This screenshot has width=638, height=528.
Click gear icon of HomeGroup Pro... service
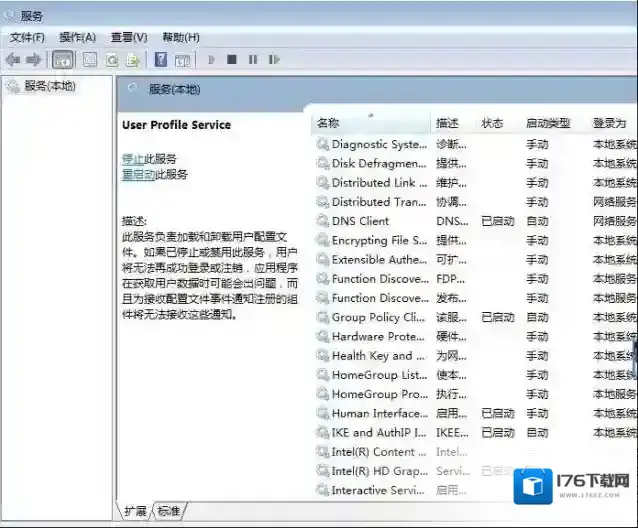click(323, 394)
